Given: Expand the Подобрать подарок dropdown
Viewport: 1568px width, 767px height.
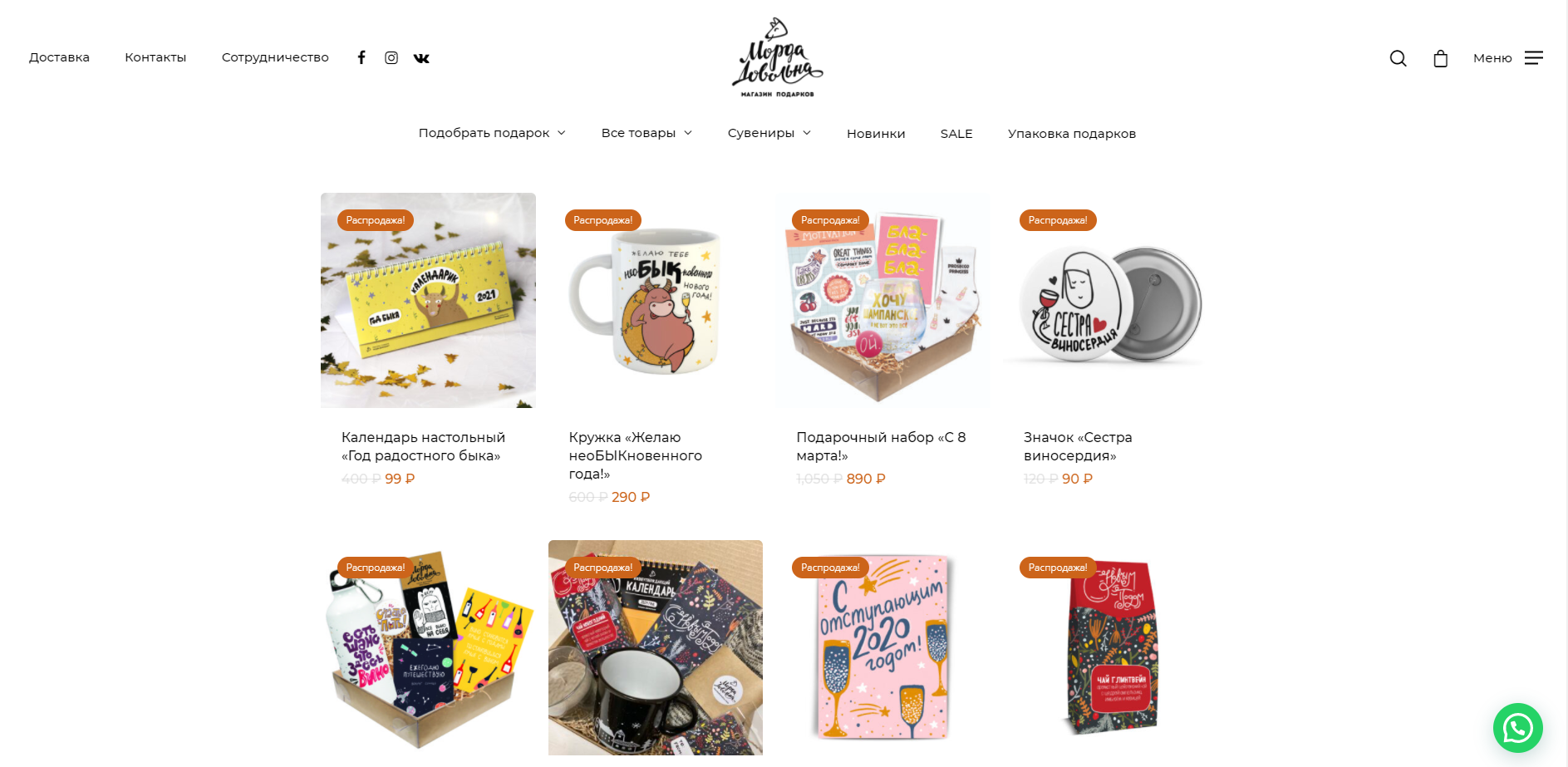Looking at the screenshot, I should [x=492, y=133].
